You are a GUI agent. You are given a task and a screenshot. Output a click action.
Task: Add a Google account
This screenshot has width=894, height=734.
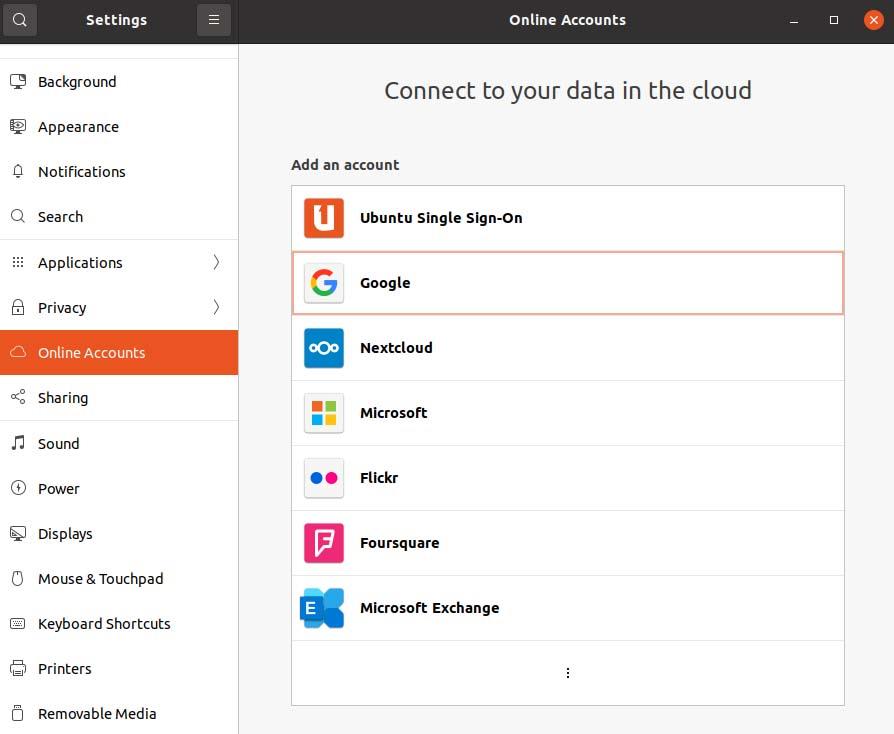pos(568,283)
